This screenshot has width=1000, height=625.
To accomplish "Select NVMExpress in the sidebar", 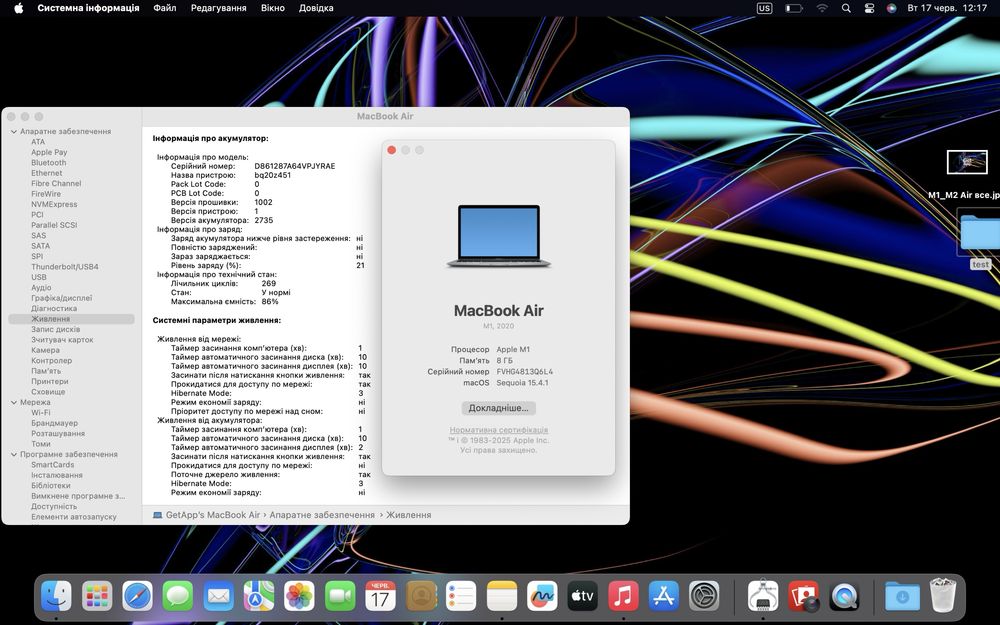I will tap(54, 204).
